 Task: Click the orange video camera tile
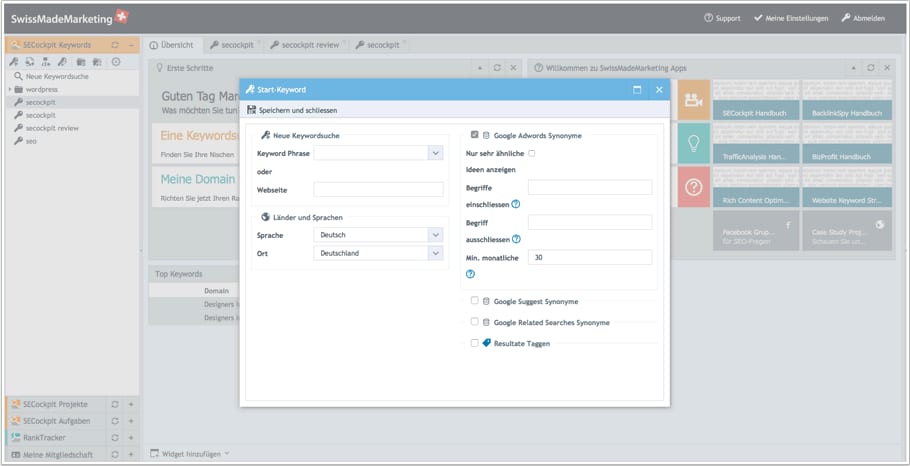pos(694,100)
